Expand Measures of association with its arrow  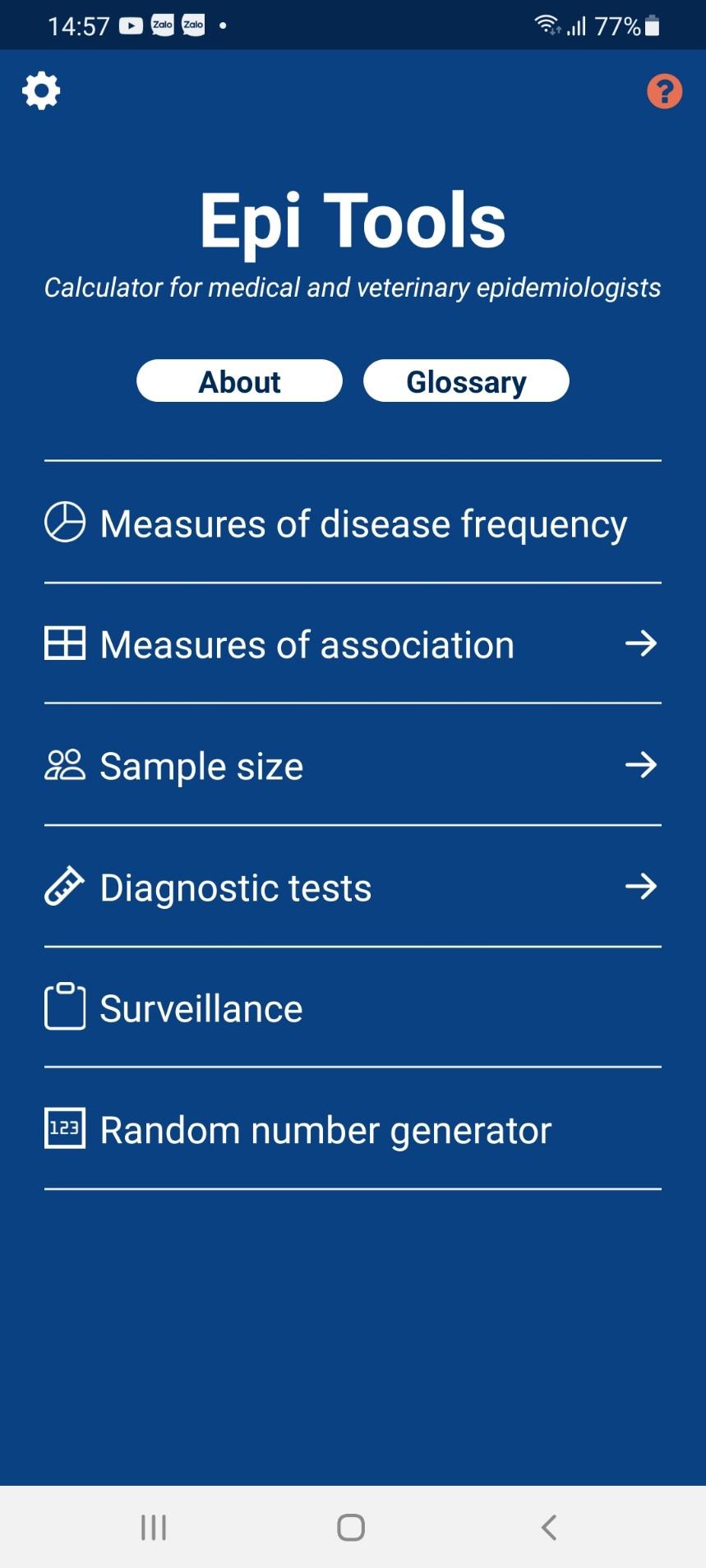tap(641, 643)
